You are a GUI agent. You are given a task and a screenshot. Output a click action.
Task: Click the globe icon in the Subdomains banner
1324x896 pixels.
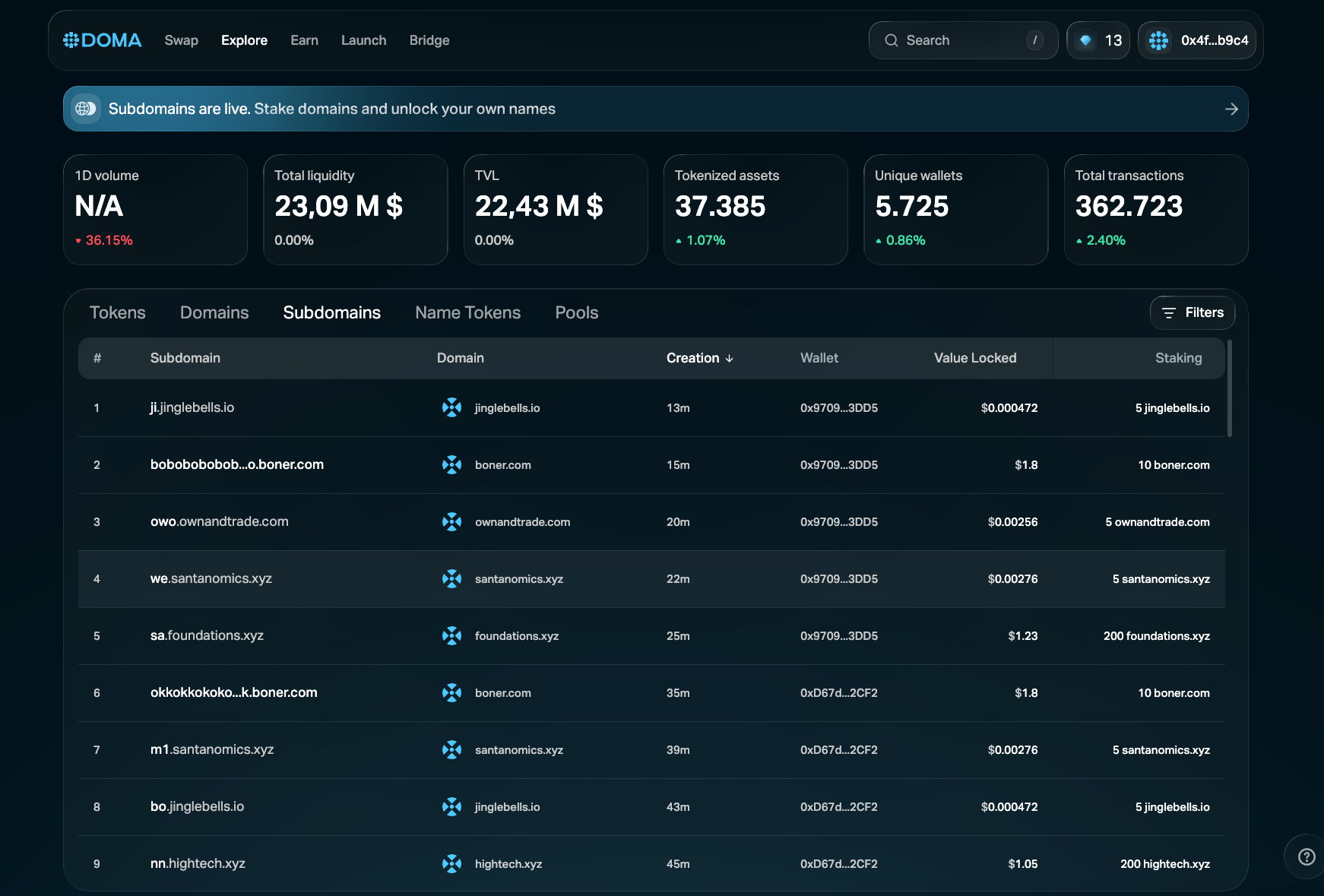click(85, 109)
